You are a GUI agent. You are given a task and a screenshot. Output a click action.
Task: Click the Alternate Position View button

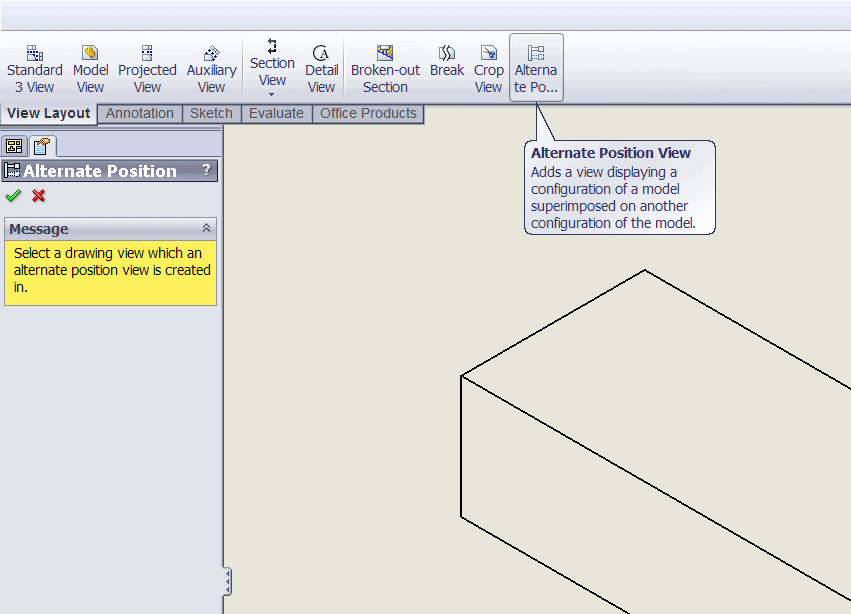point(536,68)
